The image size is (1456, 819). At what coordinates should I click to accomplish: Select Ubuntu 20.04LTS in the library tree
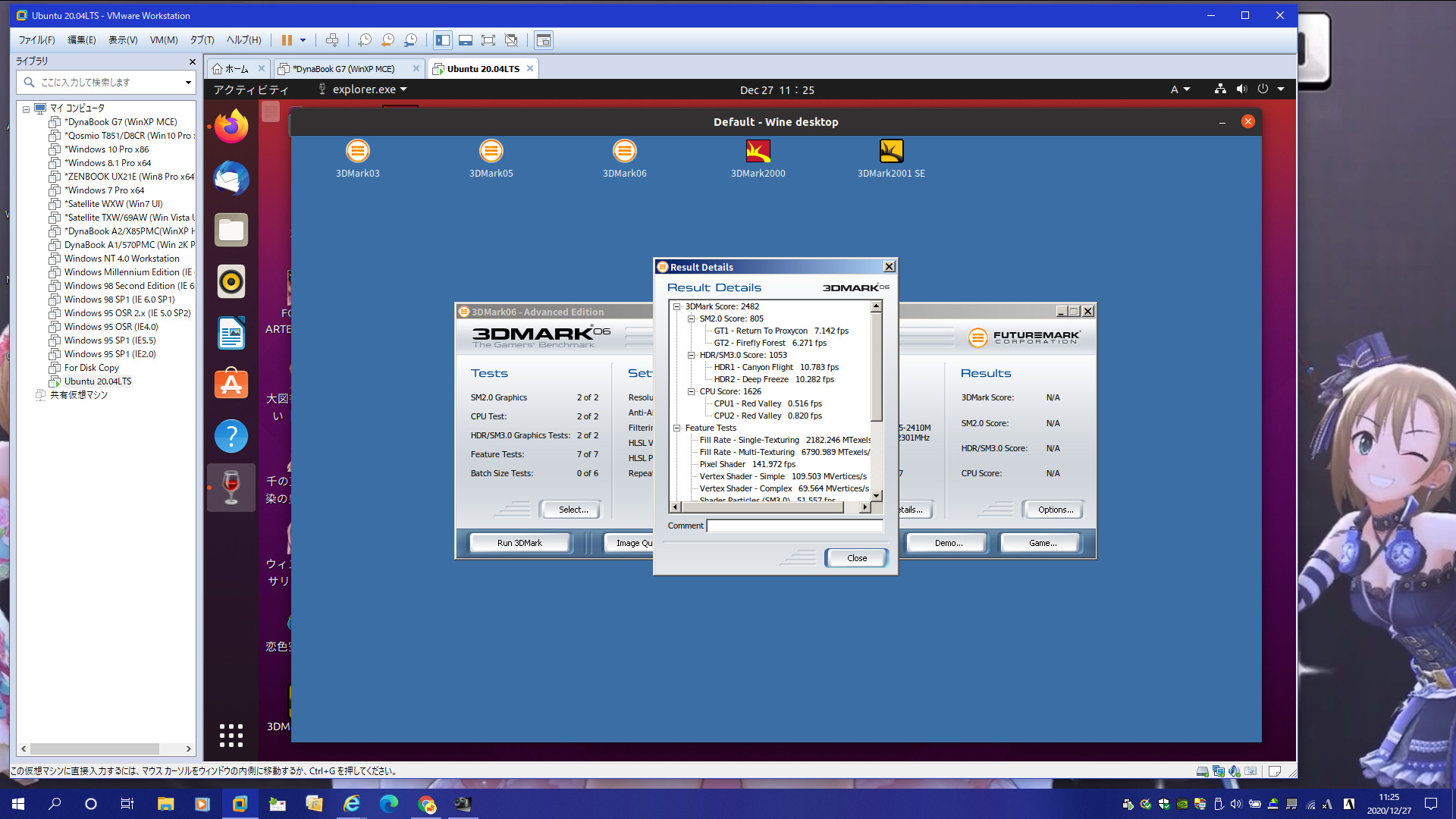98,381
